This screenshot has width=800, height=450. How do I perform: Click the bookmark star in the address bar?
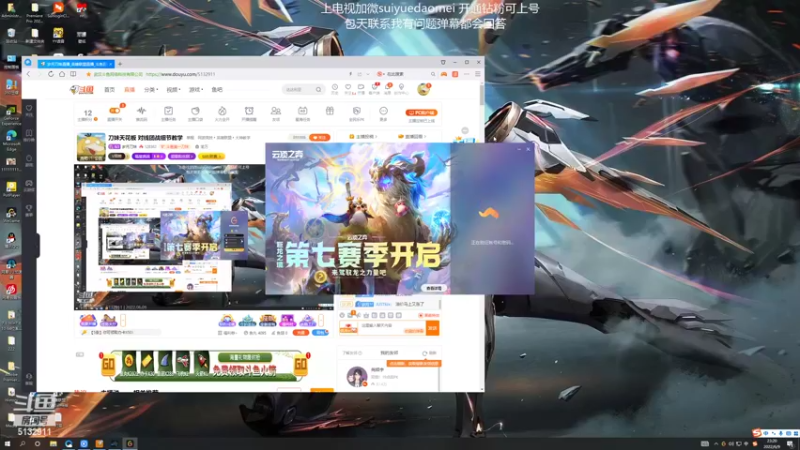(x=88, y=74)
